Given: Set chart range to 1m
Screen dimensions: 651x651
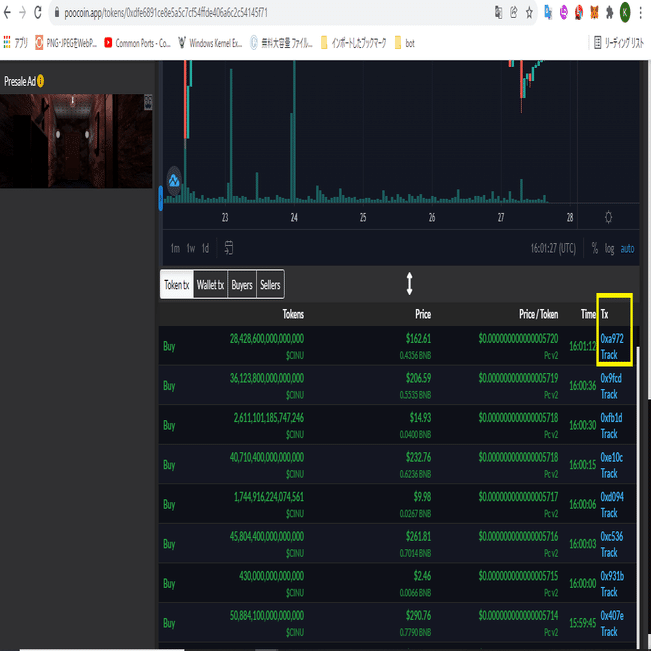Looking at the screenshot, I should coord(175,248).
